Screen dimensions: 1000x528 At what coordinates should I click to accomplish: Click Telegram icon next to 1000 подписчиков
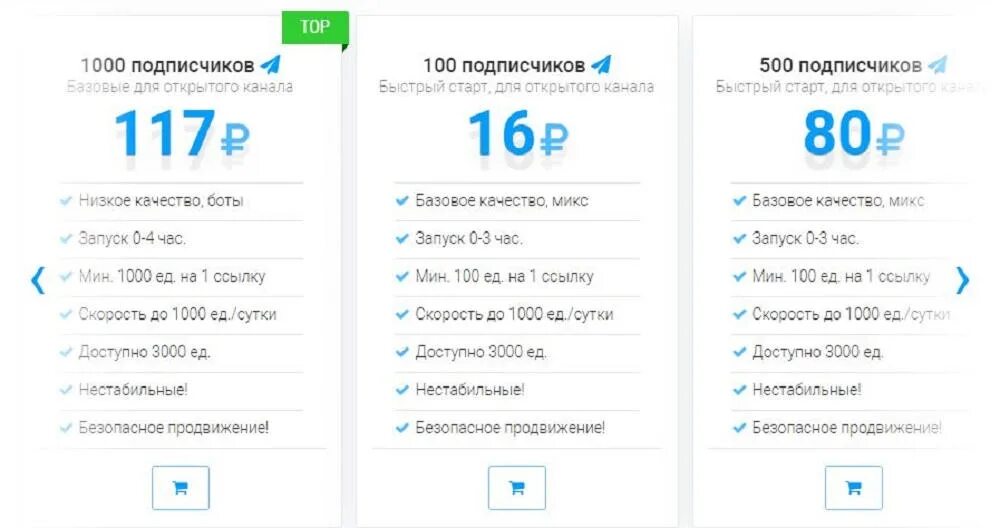point(270,65)
